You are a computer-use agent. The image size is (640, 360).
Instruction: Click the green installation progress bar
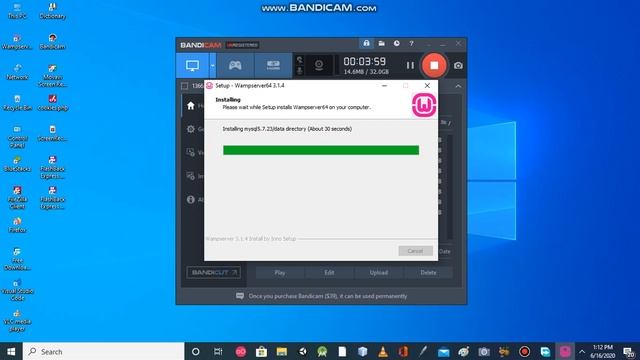point(321,150)
